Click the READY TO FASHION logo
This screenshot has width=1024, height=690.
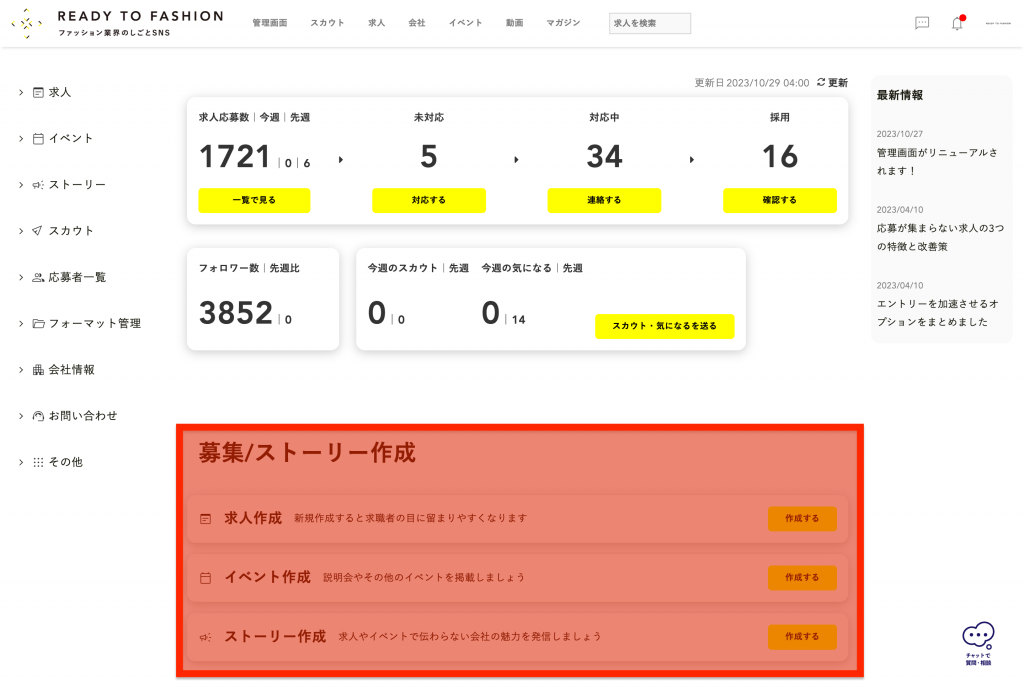point(117,23)
